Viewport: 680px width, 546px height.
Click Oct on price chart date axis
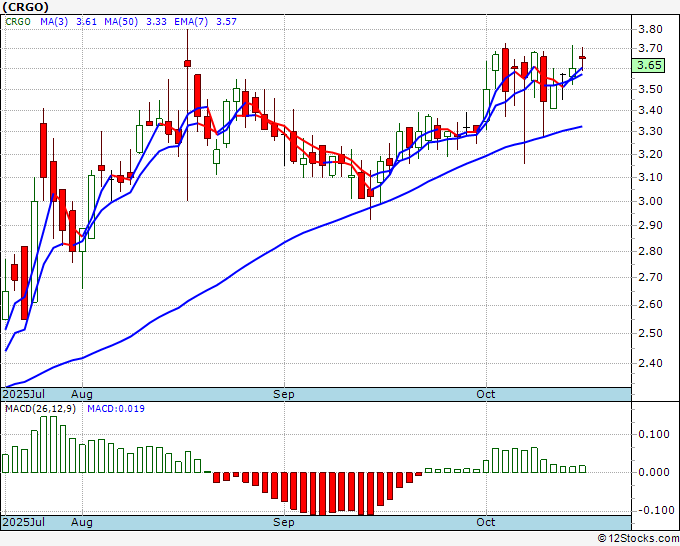tap(485, 394)
